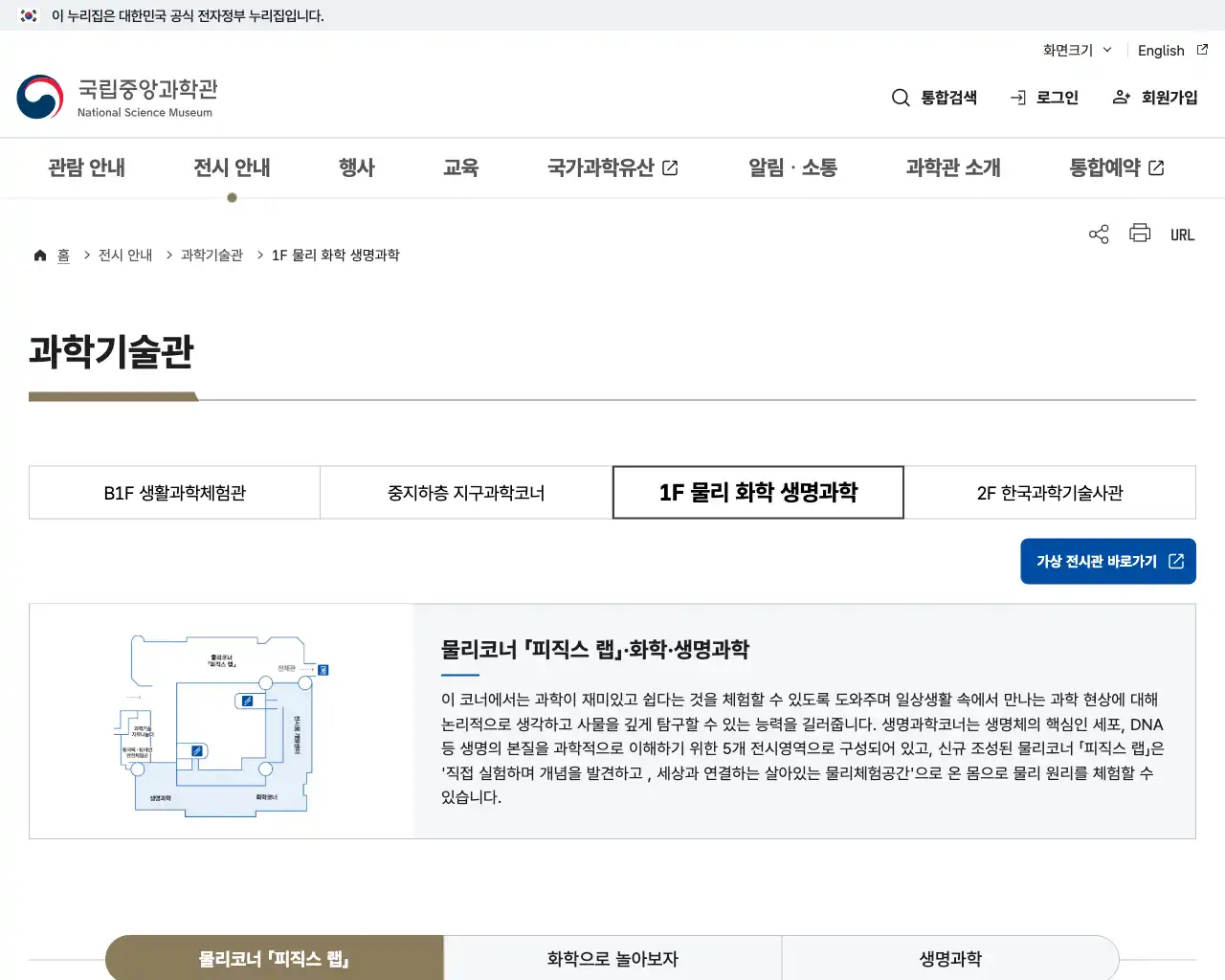
Task: Open the 통합검색 search icon
Action: tap(901, 97)
